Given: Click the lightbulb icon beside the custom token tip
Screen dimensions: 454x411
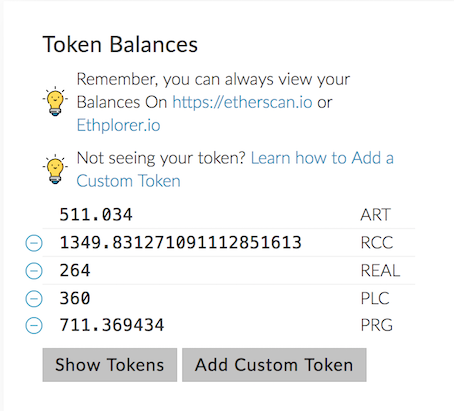Looking at the screenshot, I should [x=55, y=169].
